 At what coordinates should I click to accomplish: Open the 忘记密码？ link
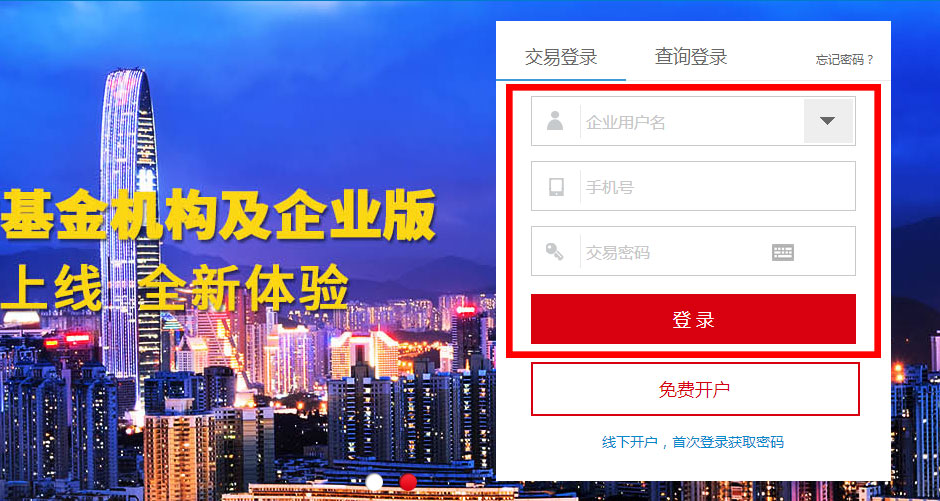pos(845,60)
